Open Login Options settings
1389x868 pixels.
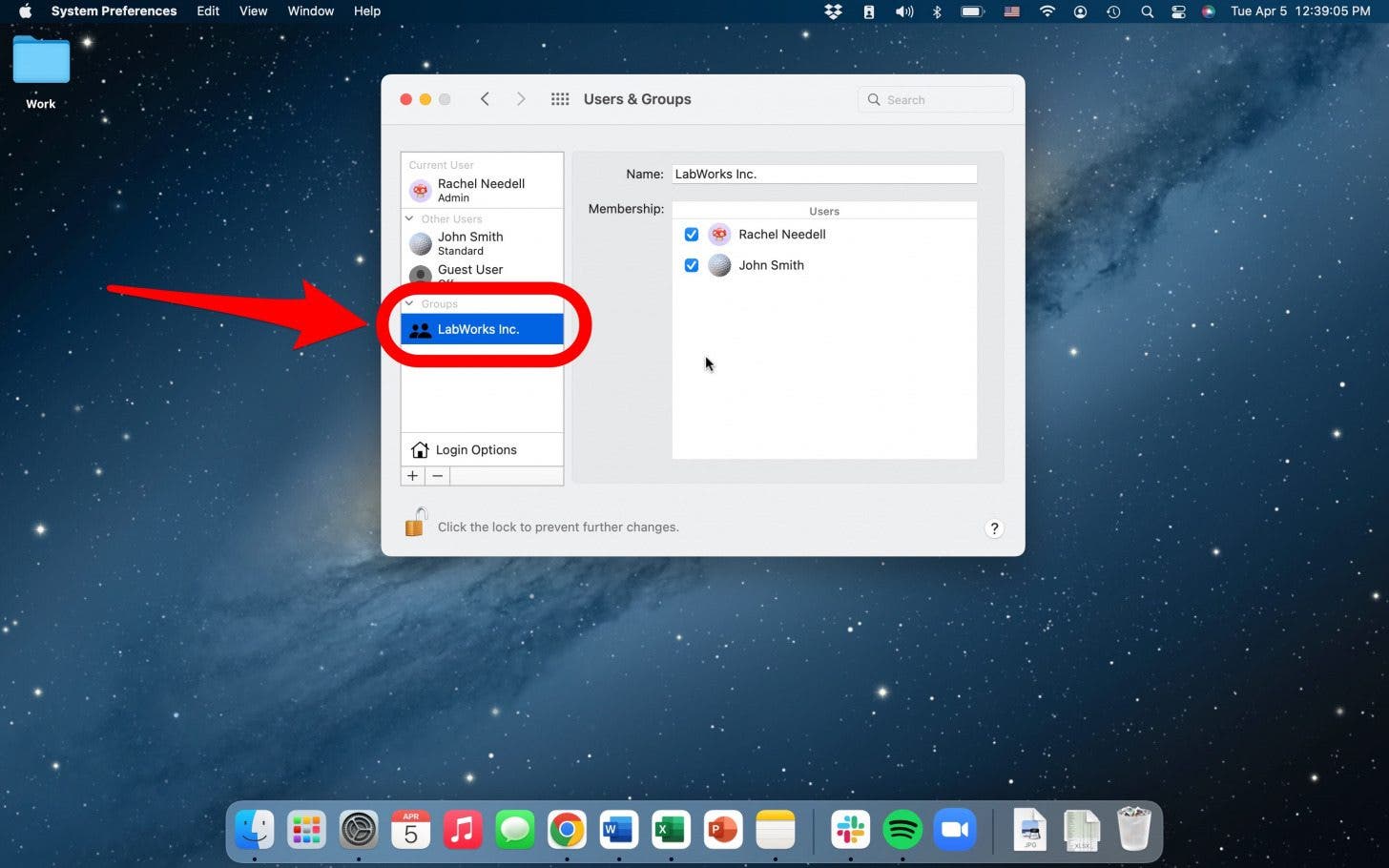[476, 449]
